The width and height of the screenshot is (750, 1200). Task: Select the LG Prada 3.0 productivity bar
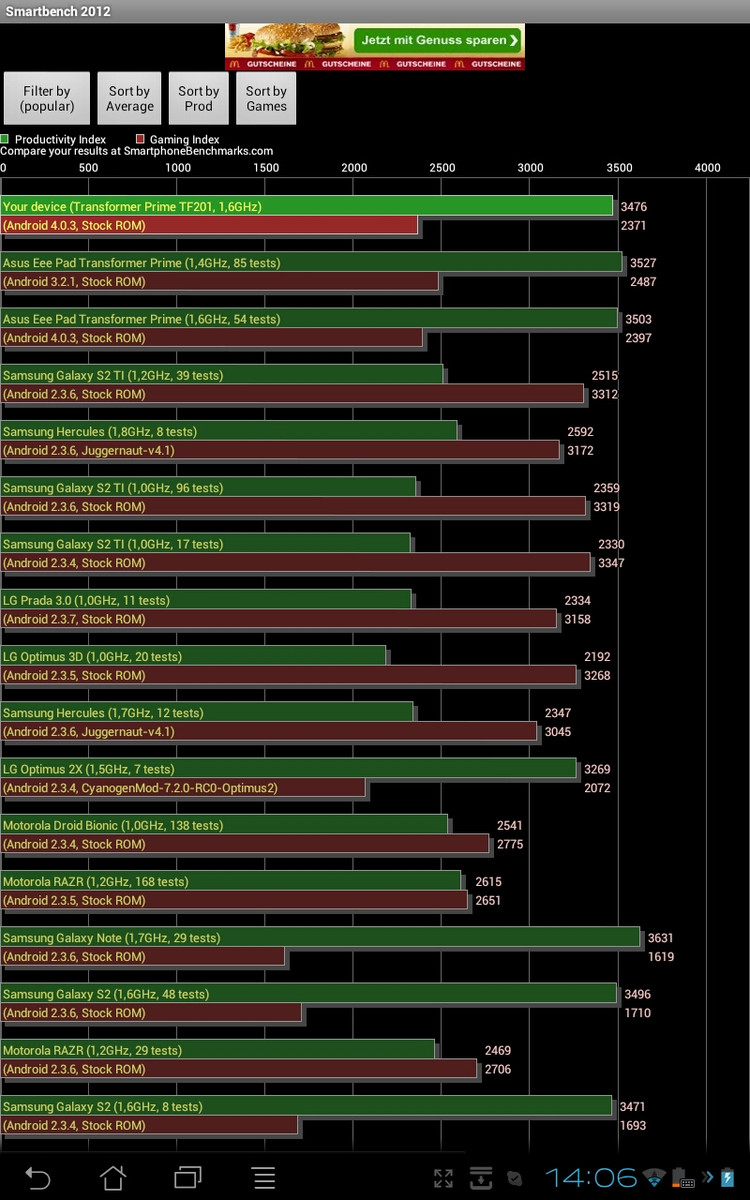click(x=206, y=600)
